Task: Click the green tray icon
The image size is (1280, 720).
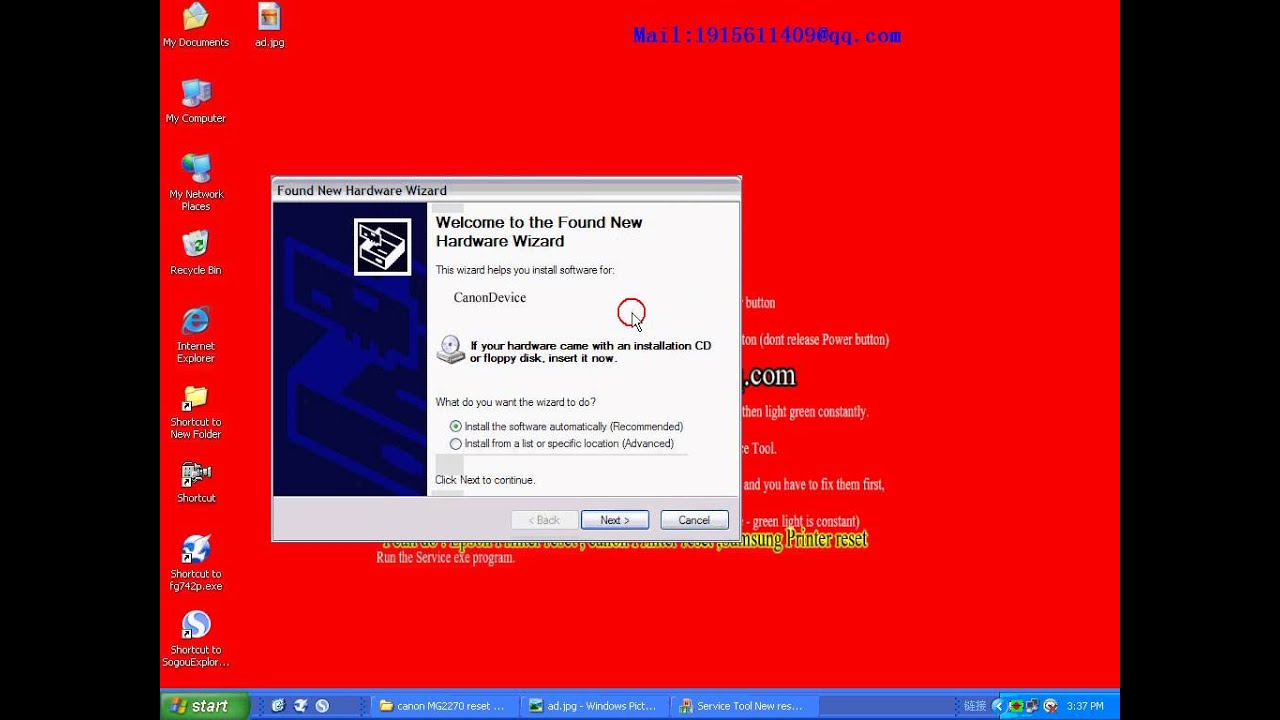Action: [x=1016, y=706]
